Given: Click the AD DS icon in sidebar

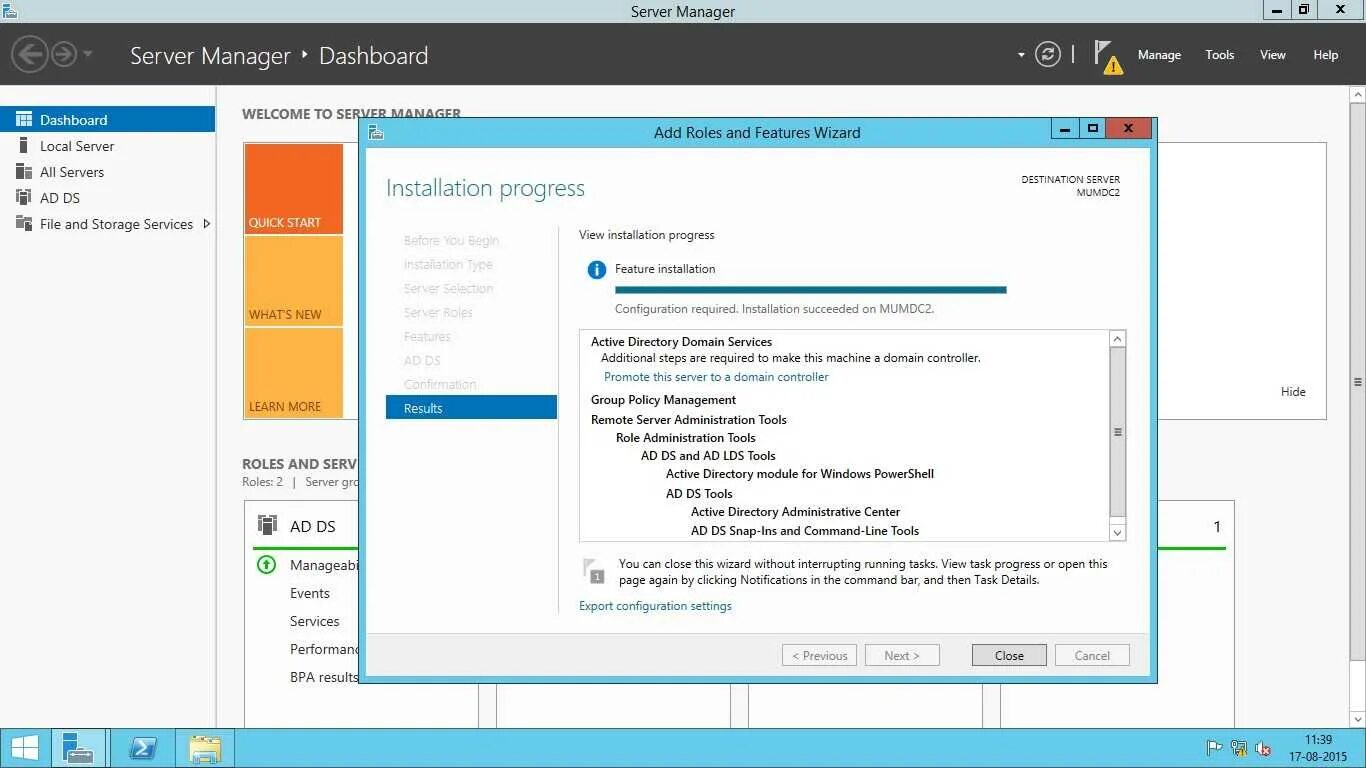Looking at the screenshot, I should tap(24, 198).
